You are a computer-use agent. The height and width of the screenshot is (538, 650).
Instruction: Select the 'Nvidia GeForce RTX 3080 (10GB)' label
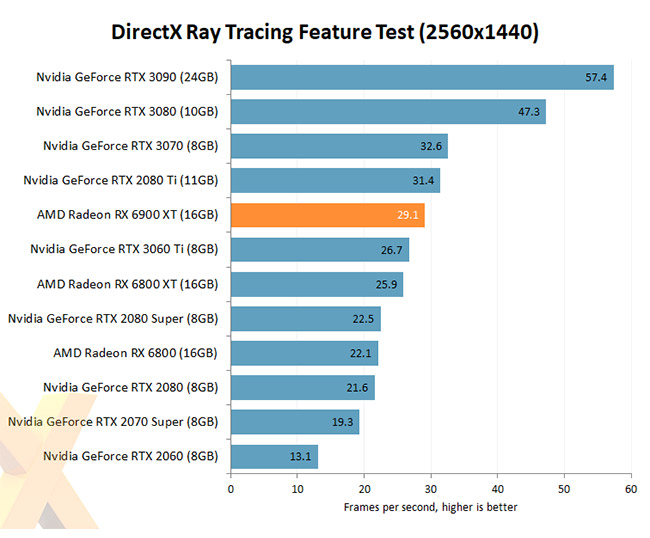(x=127, y=111)
